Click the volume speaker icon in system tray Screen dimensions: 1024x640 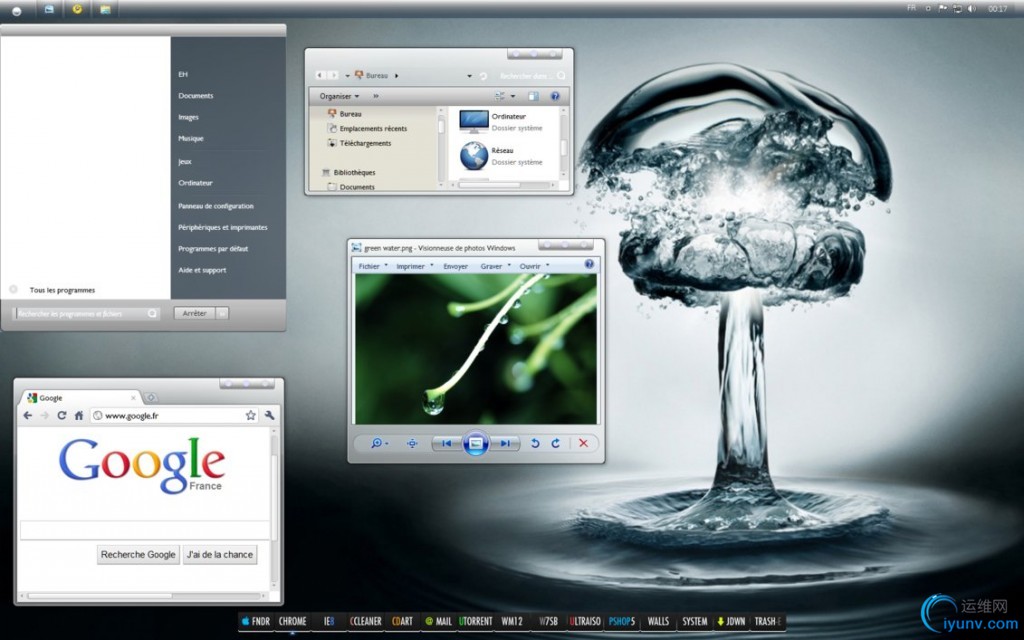click(972, 8)
